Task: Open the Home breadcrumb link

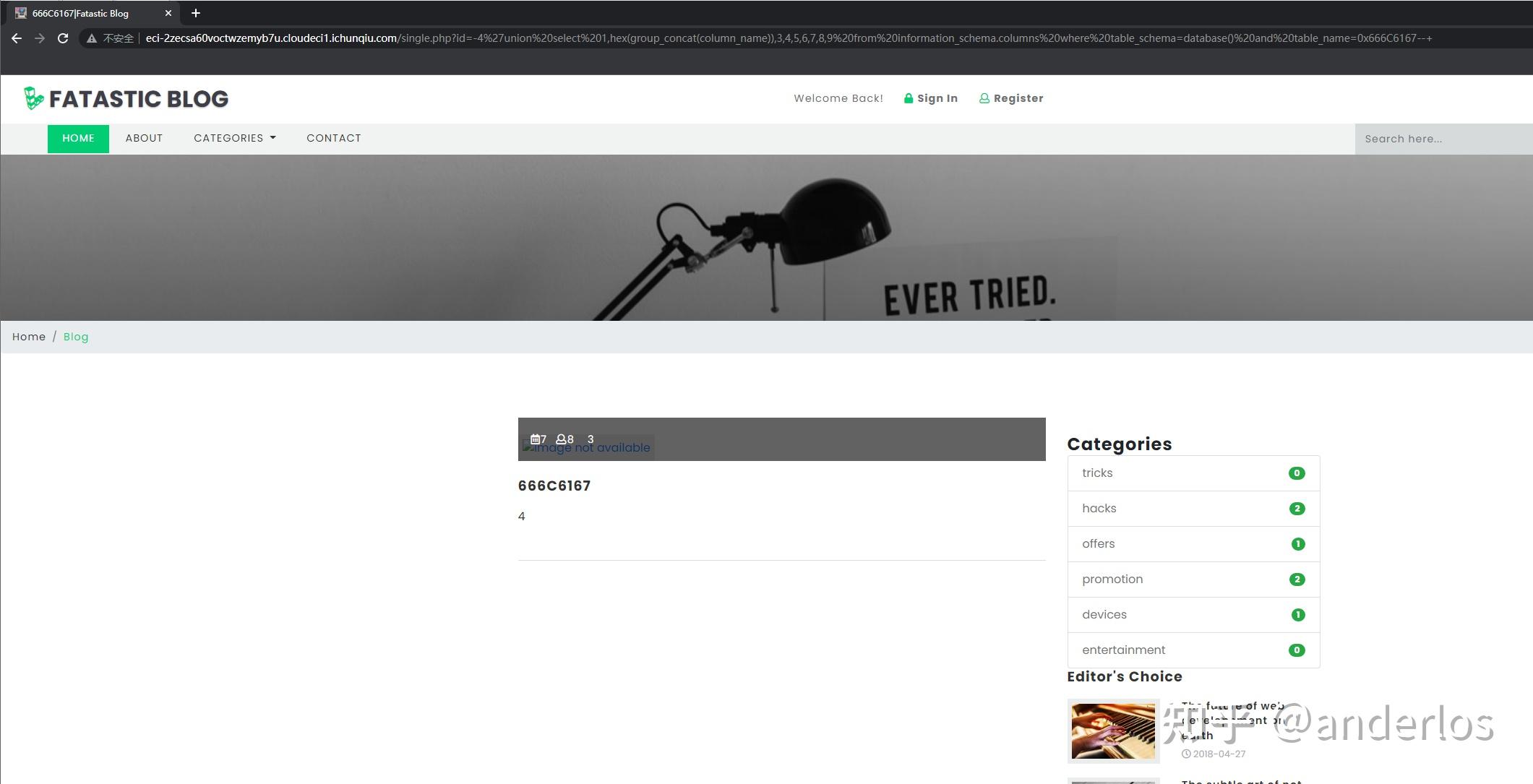Action: tap(29, 336)
